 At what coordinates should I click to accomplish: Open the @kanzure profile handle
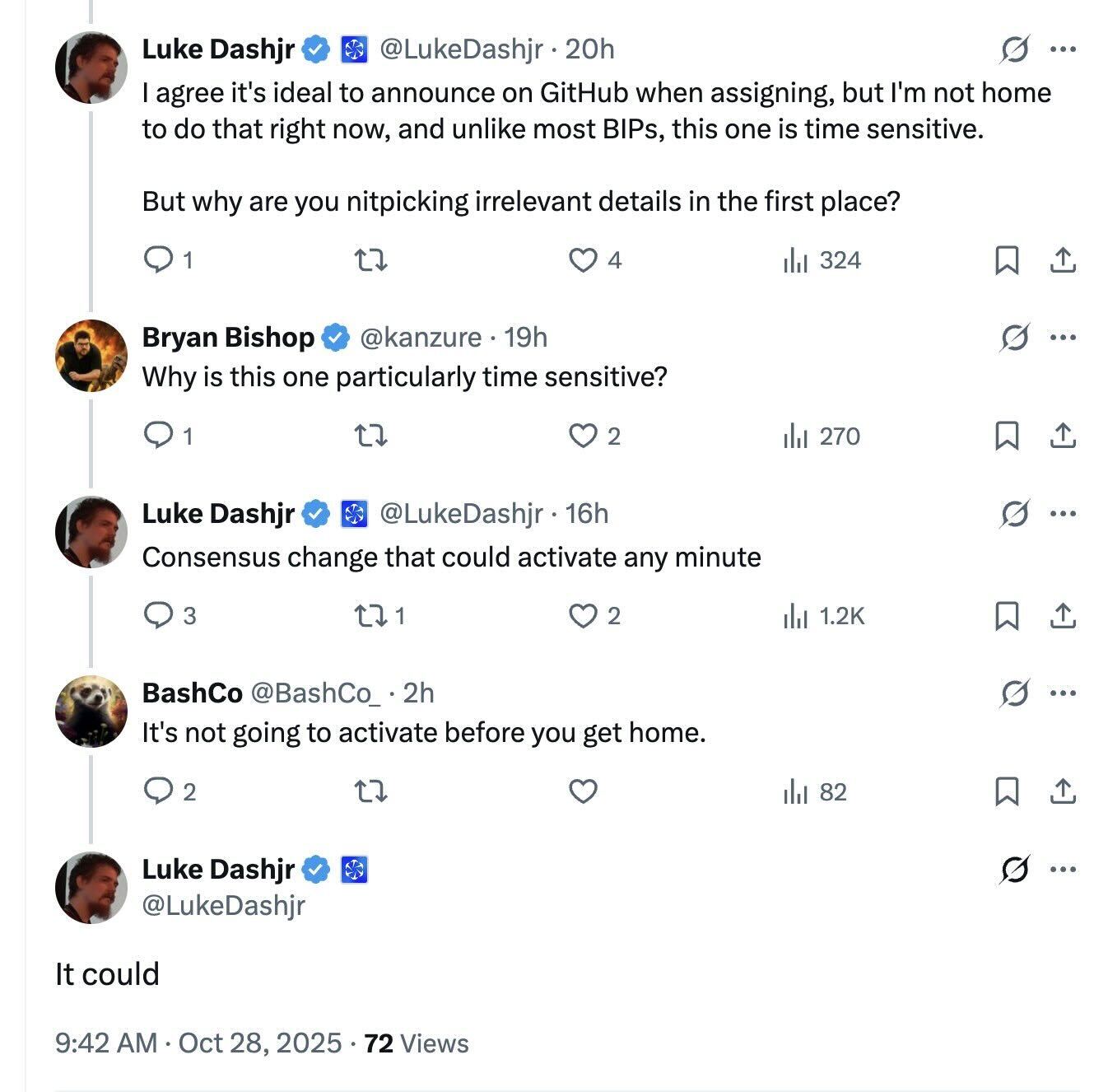[x=421, y=338]
